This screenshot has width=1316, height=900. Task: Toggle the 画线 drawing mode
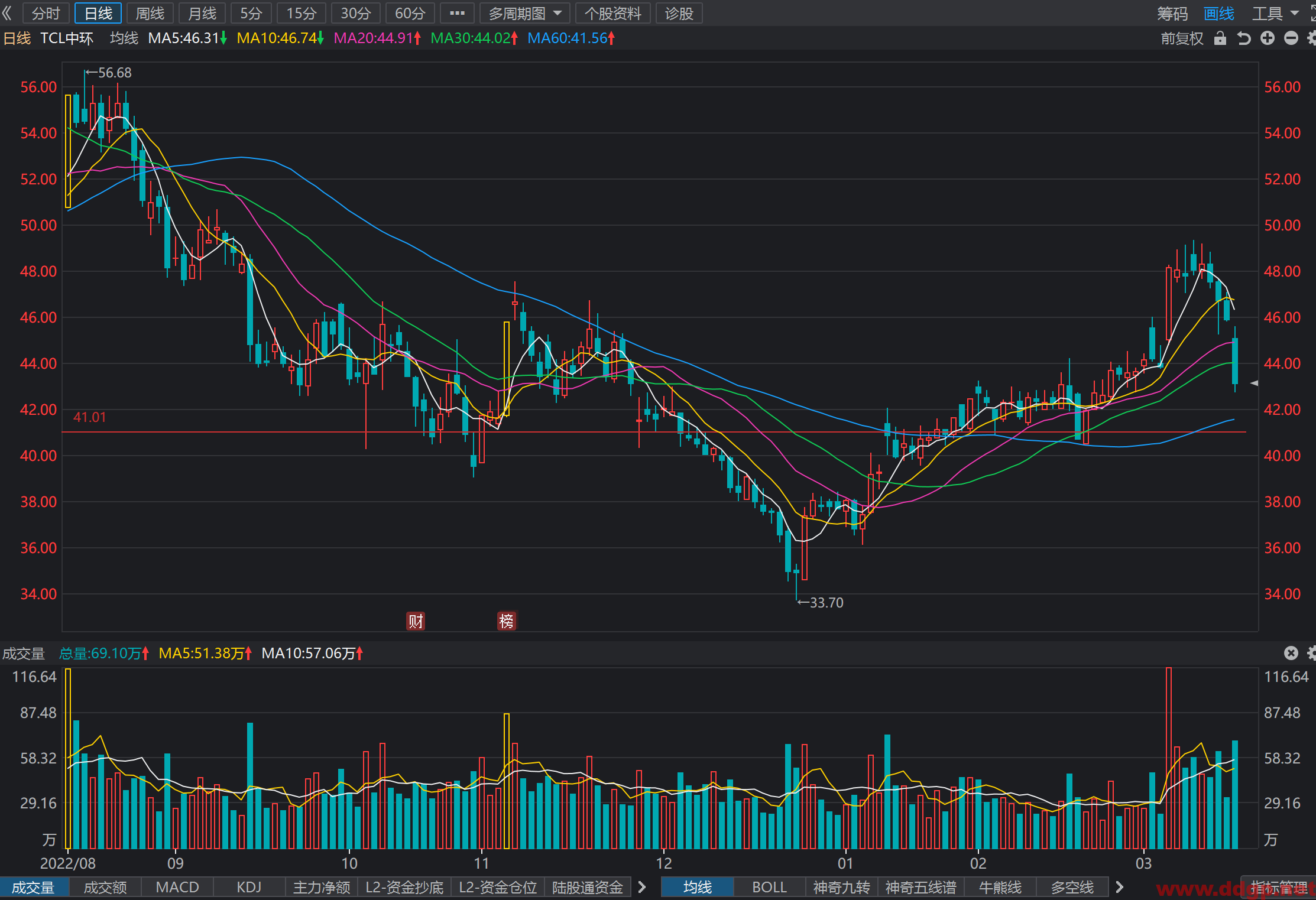[x=1219, y=13]
